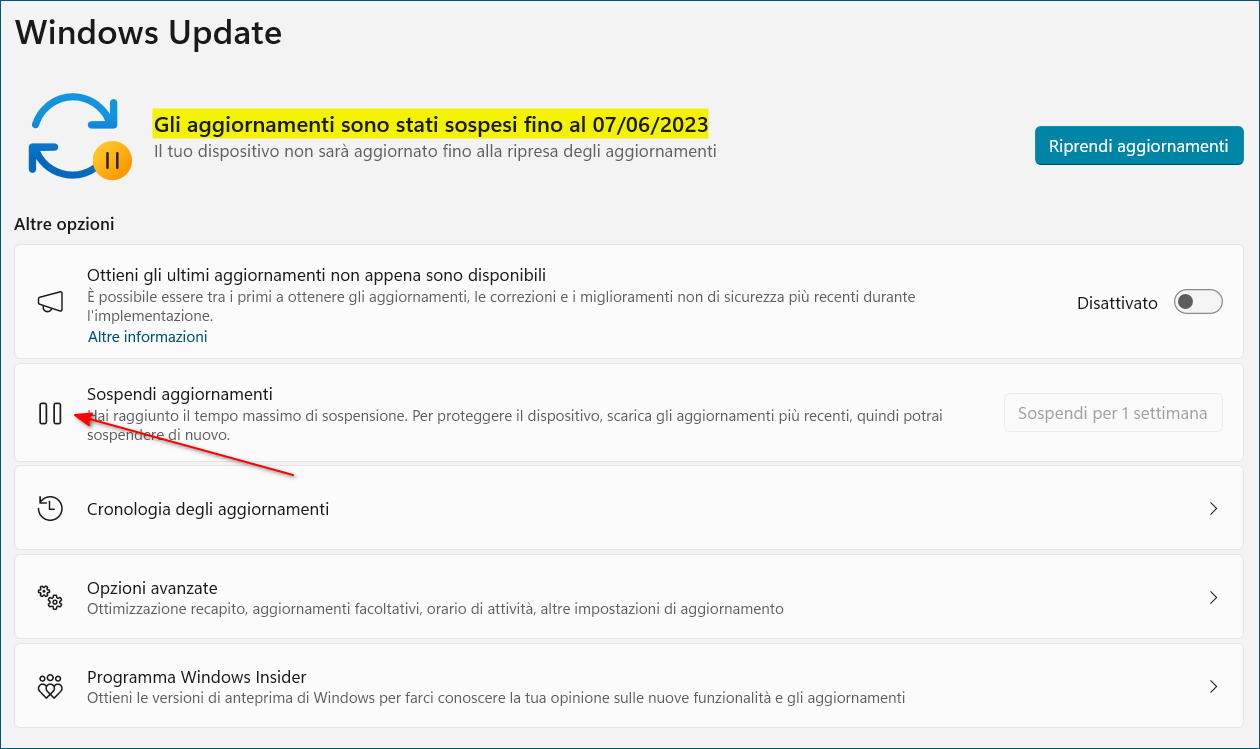Click the clock history icon for Cronologia
The image size is (1260, 749).
[x=50, y=508]
